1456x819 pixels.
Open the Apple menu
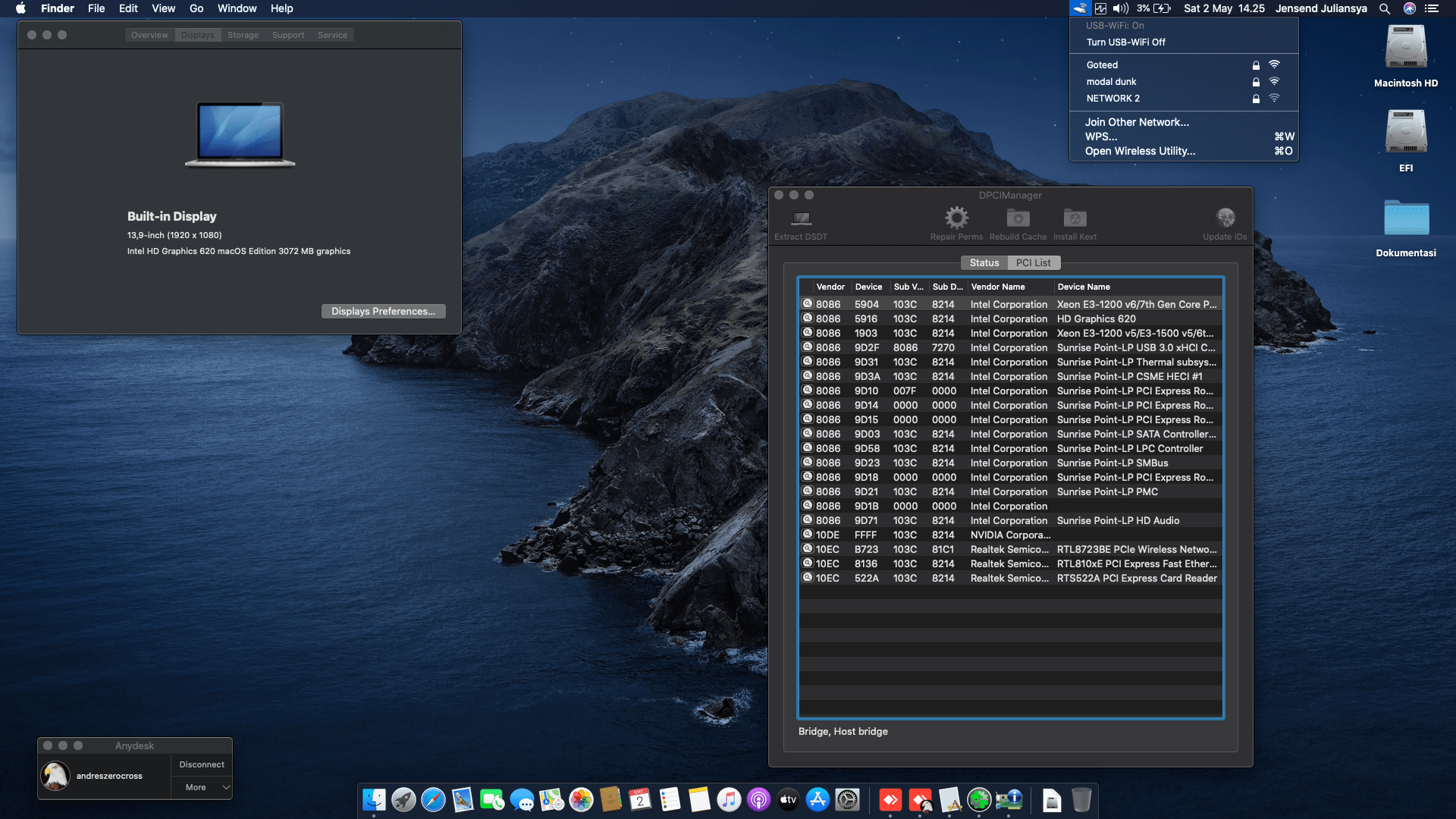[x=20, y=8]
